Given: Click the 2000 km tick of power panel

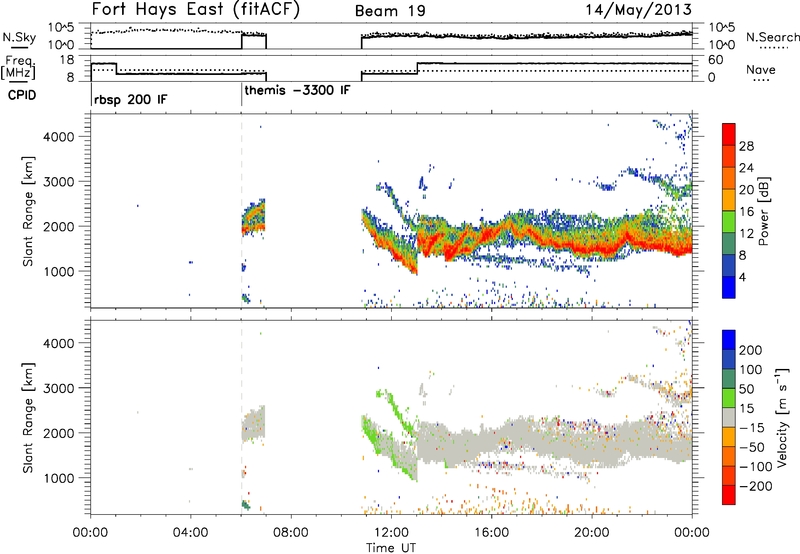Looking at the screenshot, I should click(59, 226).
